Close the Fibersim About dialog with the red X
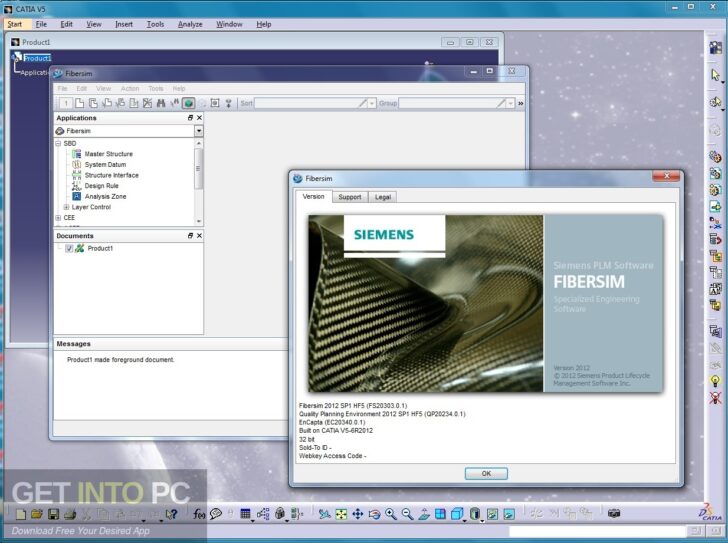This screenshot has width=728, height=543. pyautogui.click(x=667, y=176)
